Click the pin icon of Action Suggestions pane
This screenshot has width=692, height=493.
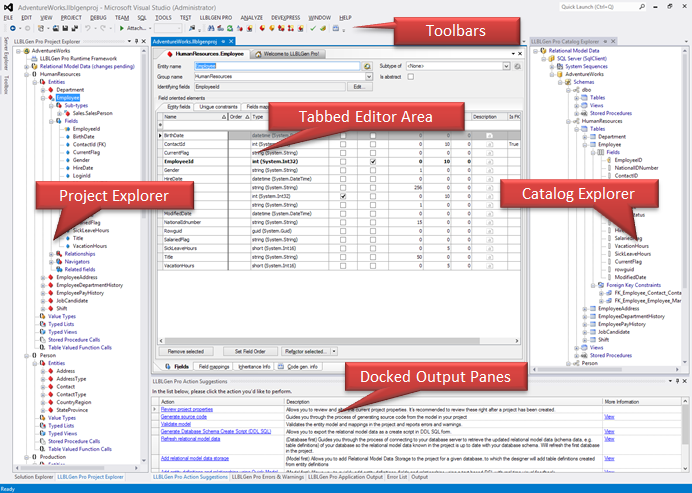[x=677, y=381]
